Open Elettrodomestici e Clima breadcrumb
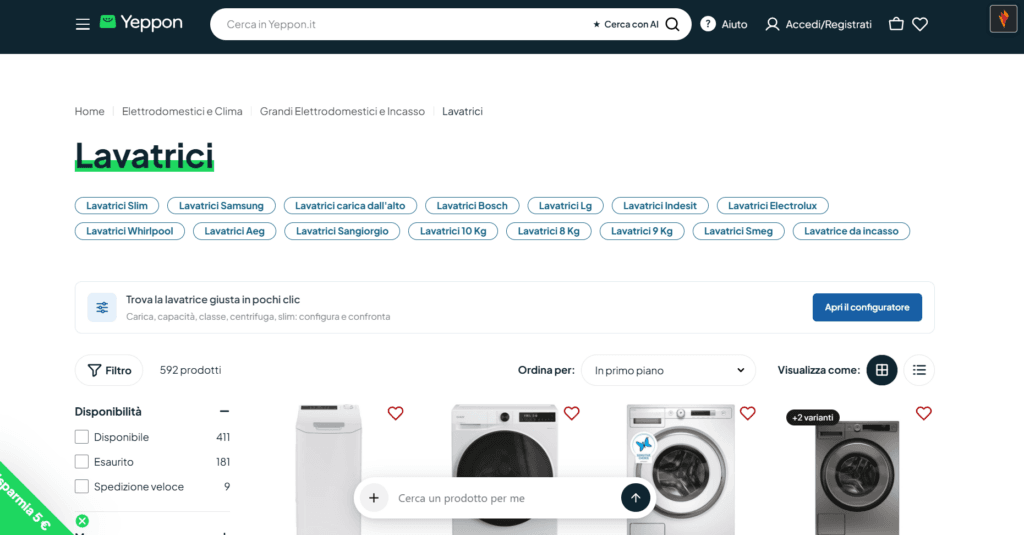The width and height of the screenshot is (1024, 535). click(182, 111)
